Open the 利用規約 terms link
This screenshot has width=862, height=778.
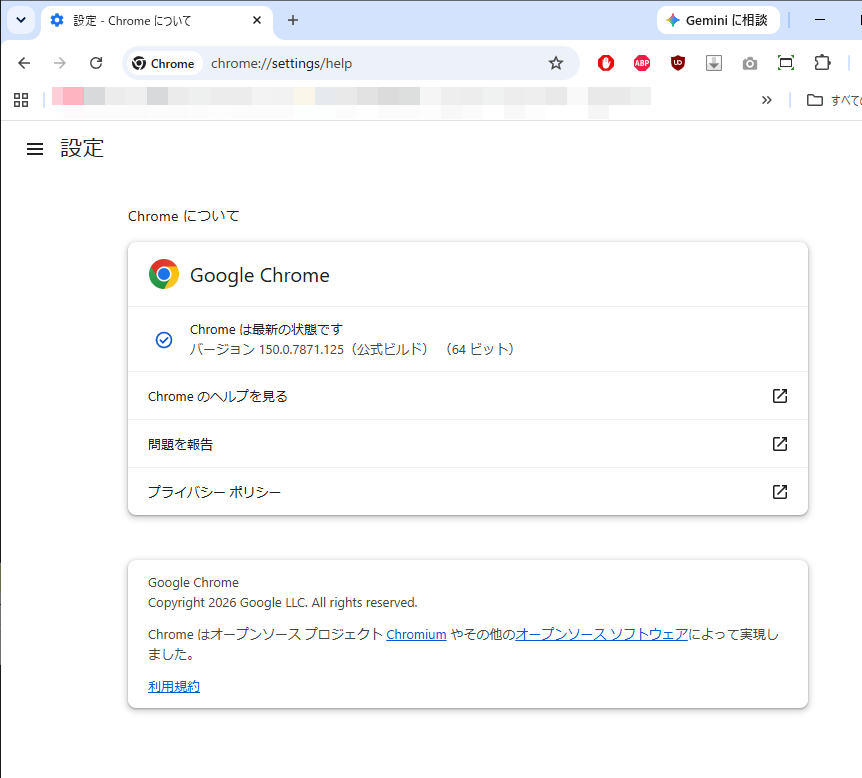tap(174, 686)
